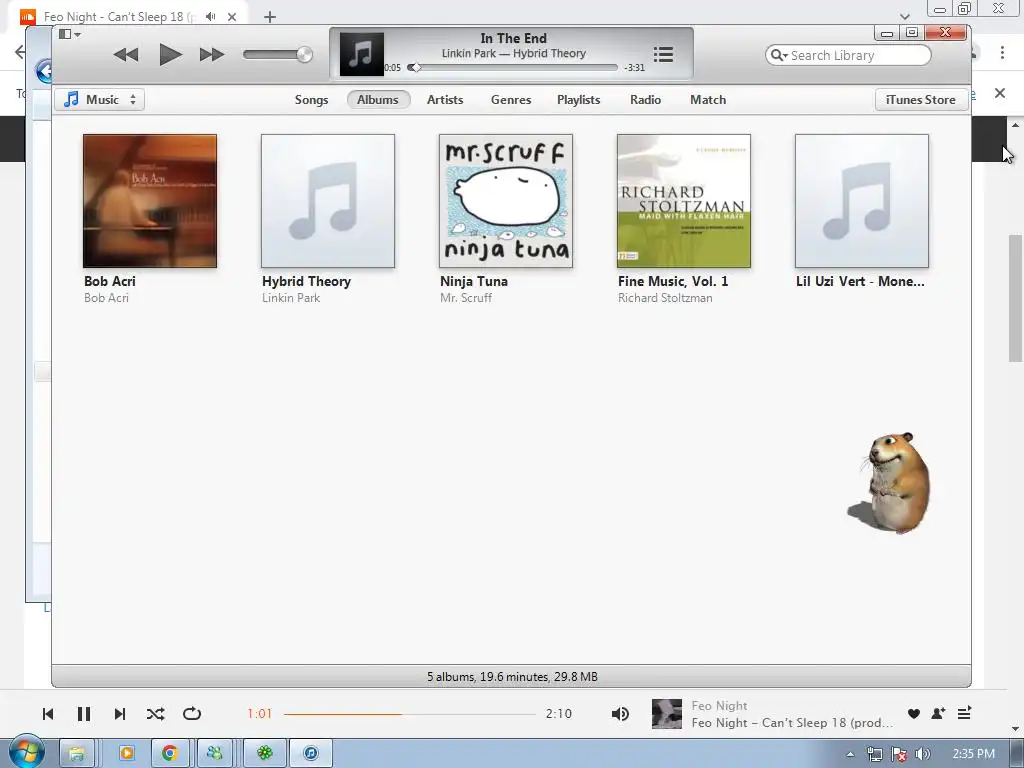Skip forward with iTunes fast-forward button

point(212,55)
